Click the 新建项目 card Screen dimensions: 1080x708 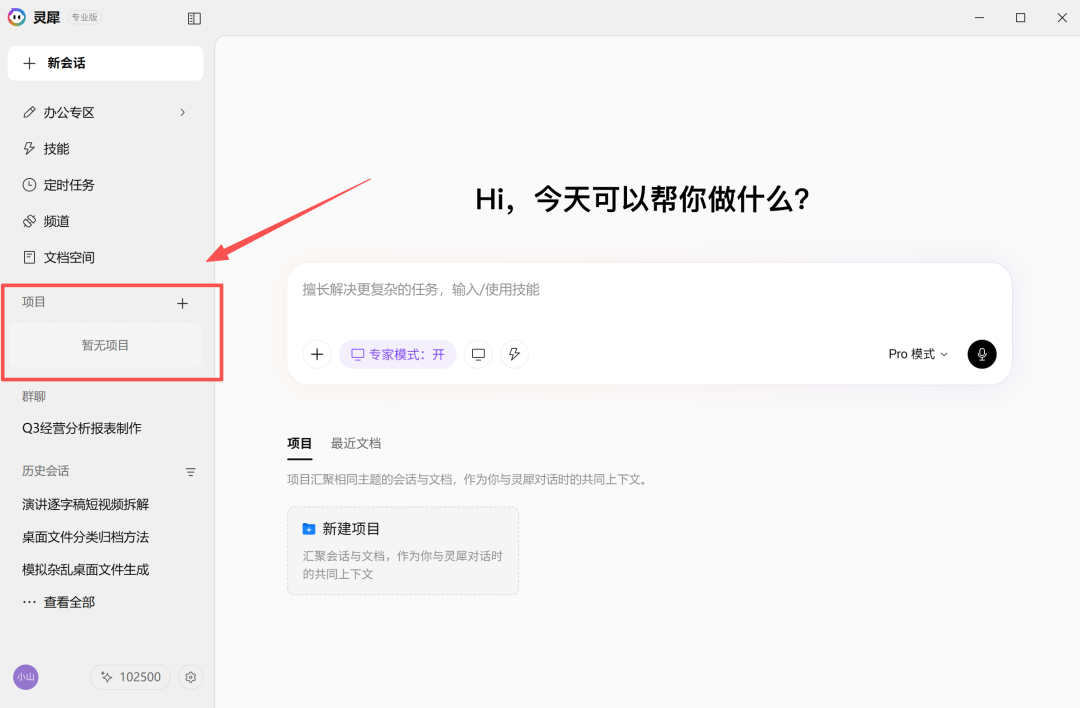[x=403, y=551]
